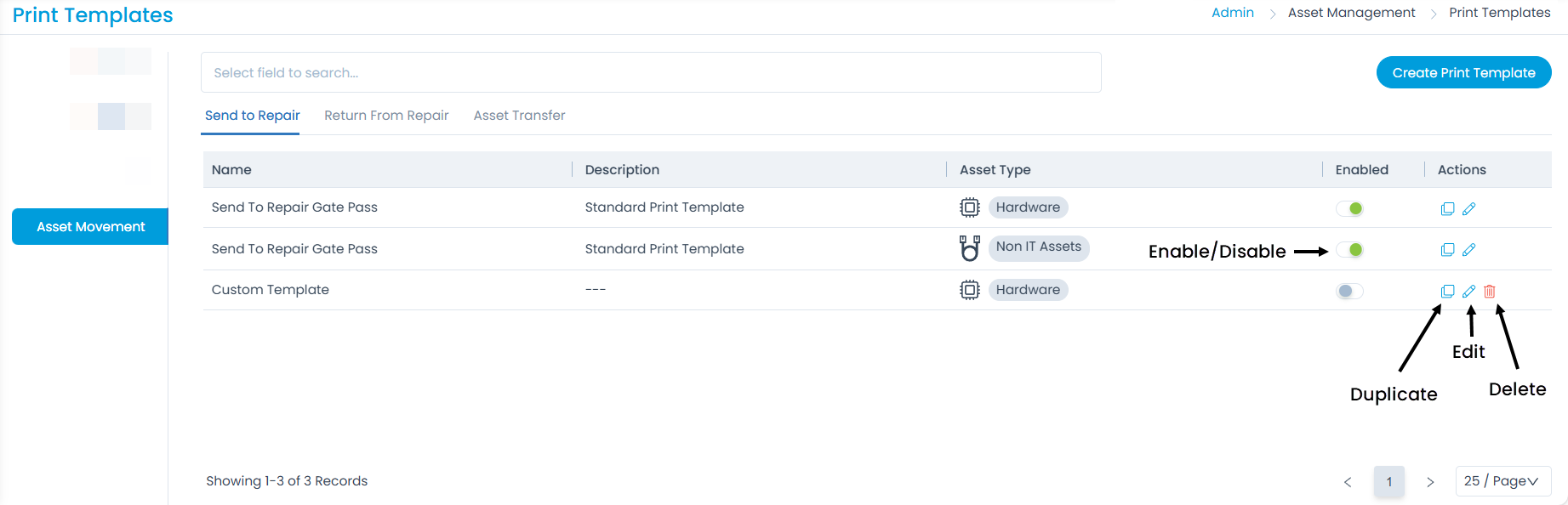Open the Asset Transfer tab
Viewport: 1568px width, 505px height.
pyautogui.click(x=519, y=116)
